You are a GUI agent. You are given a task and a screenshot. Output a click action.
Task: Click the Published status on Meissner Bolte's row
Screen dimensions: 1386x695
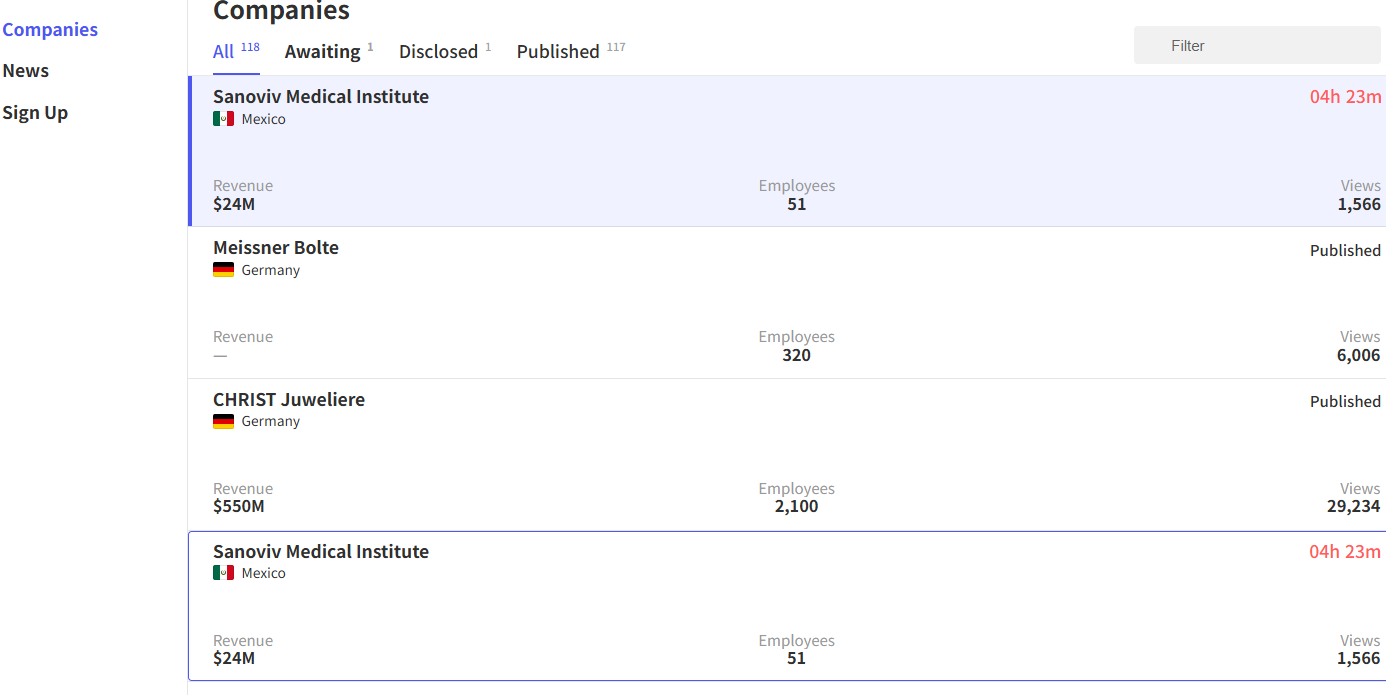tap(1345, 250)
